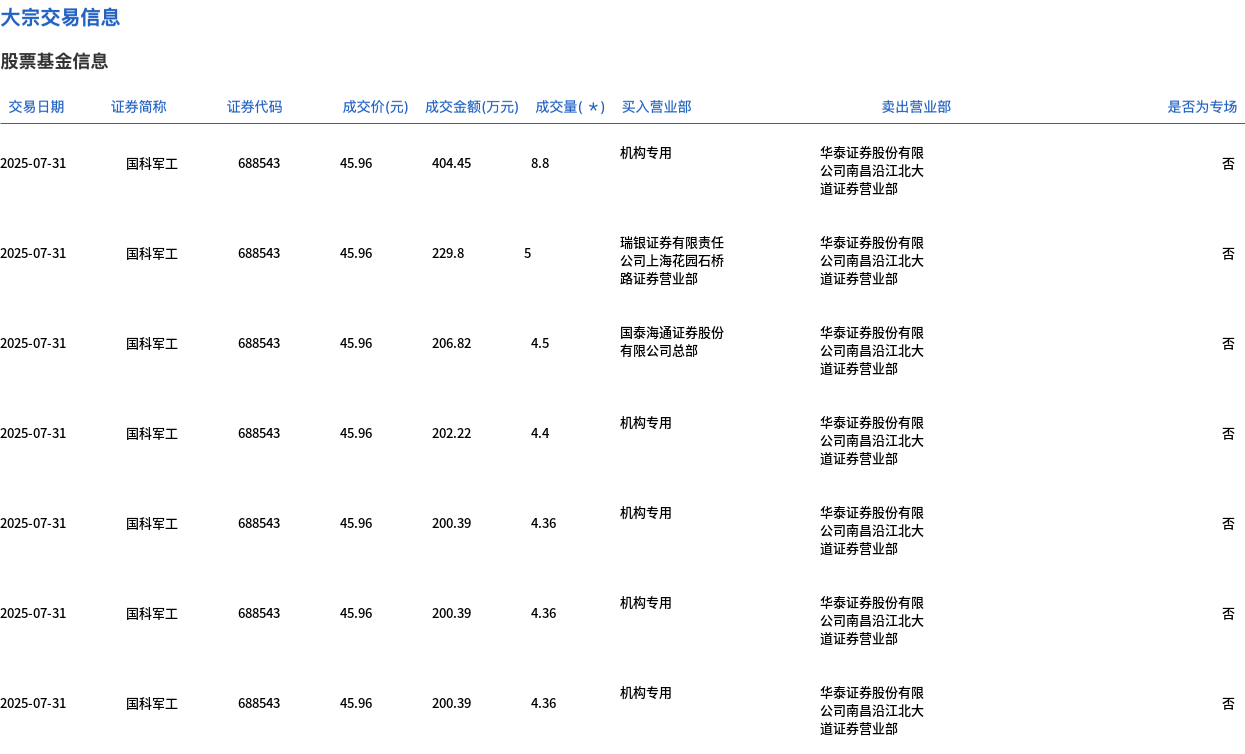Click price 45.96 in the 206.82 row
The width and height of the screenshot is (1245, 754).
tap(356, 343)
